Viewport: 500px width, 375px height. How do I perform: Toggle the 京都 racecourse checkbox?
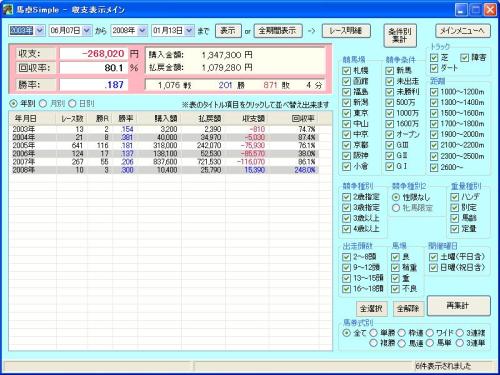click(x=347, y=145)
